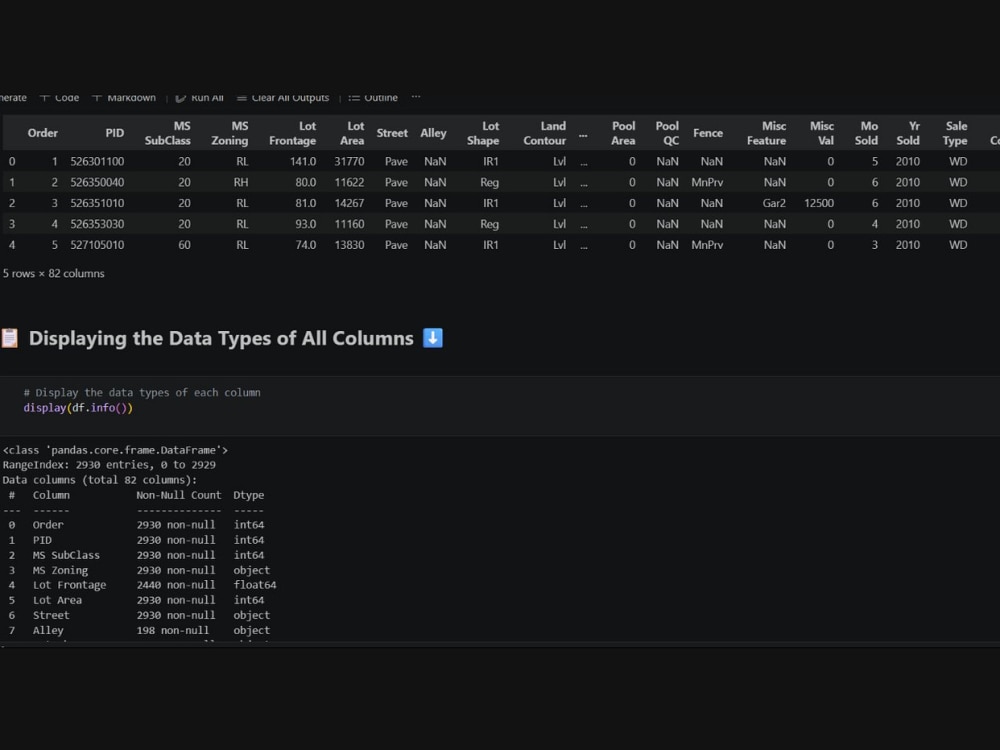Click PID value 526351010
Image resolution: width=1000 pixels, height=750 pixels.
pyautogui.click(x=97, y=203)
